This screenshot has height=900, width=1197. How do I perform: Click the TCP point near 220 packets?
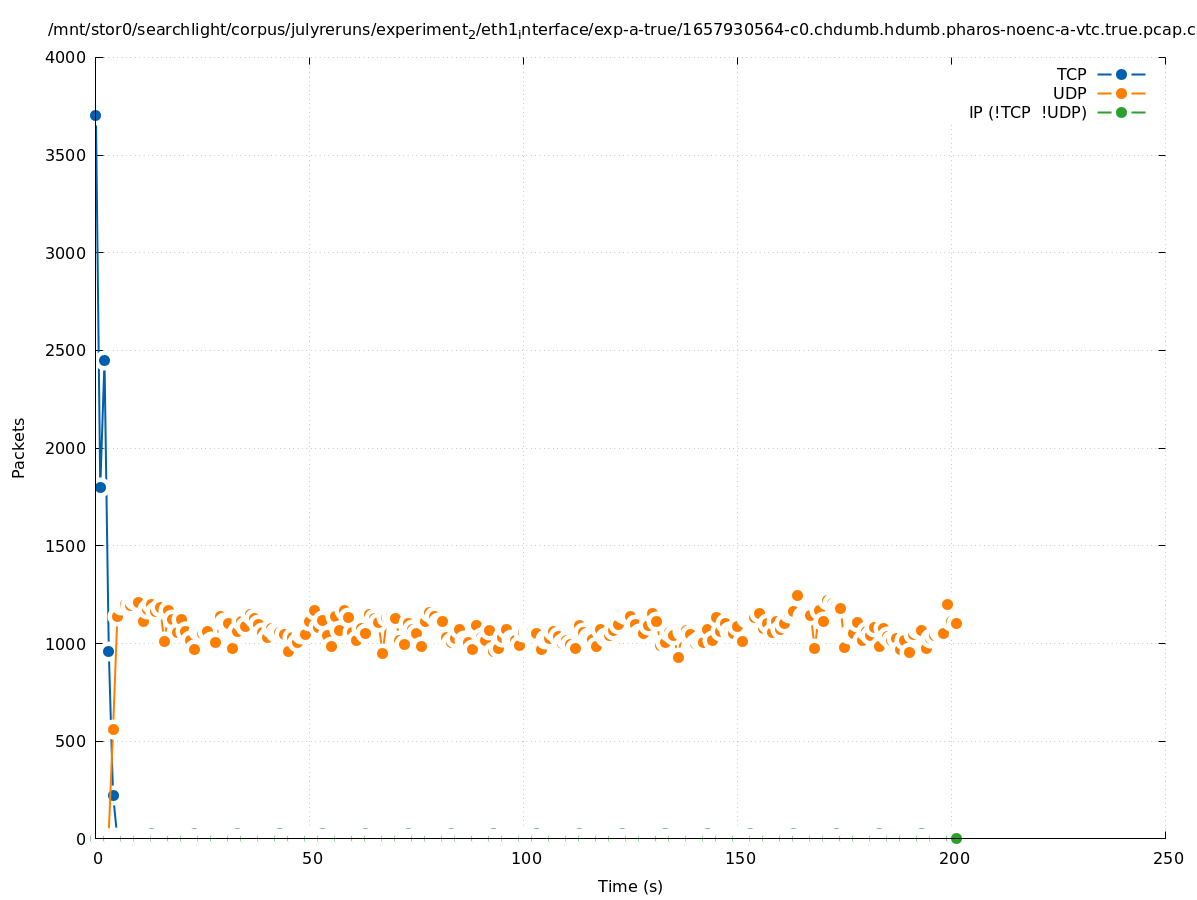(113, 795)
